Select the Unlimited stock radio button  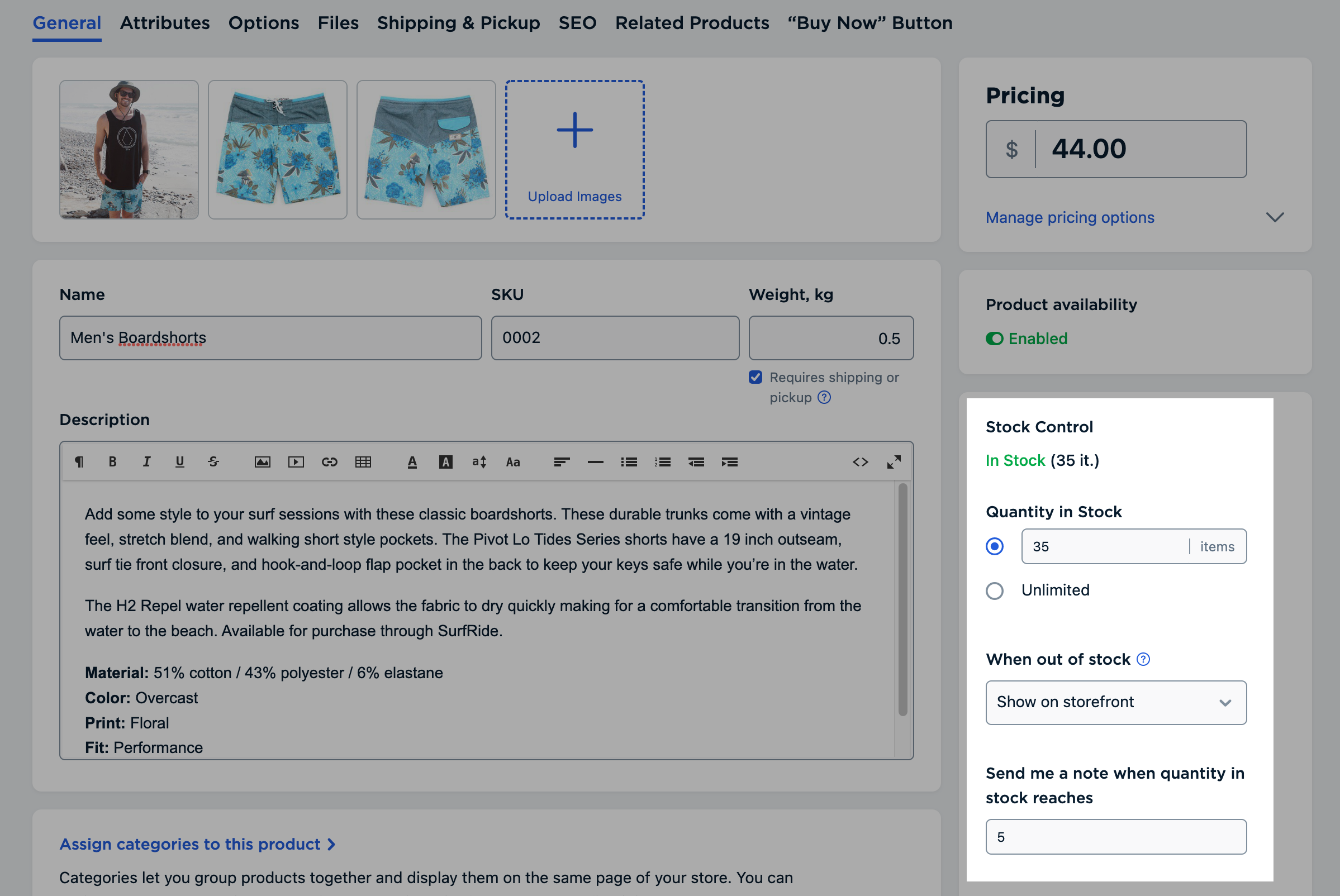(995, 589)
